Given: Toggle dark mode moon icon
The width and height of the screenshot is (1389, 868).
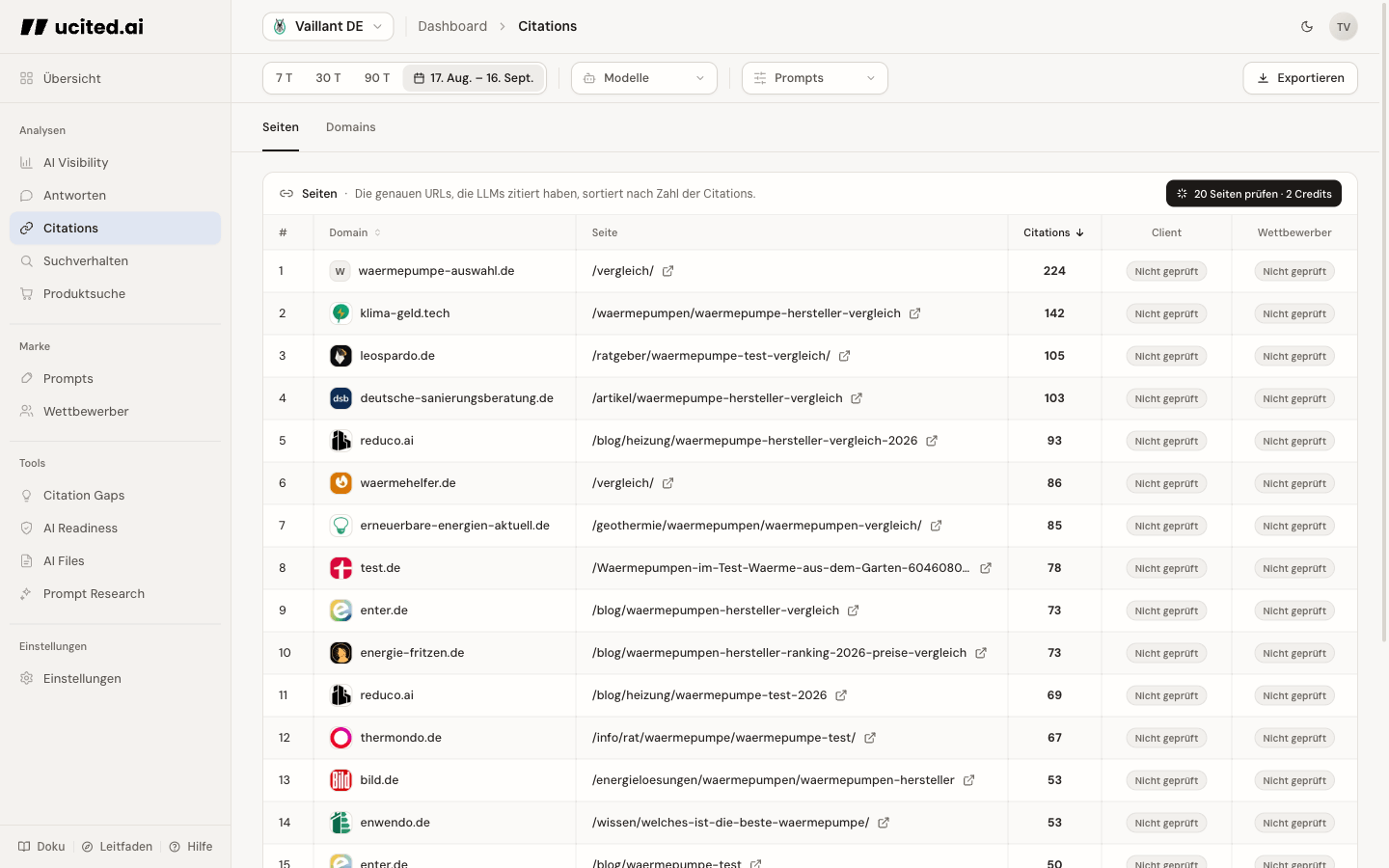Looking at the screenshot, I should (x=1307, y=27).
